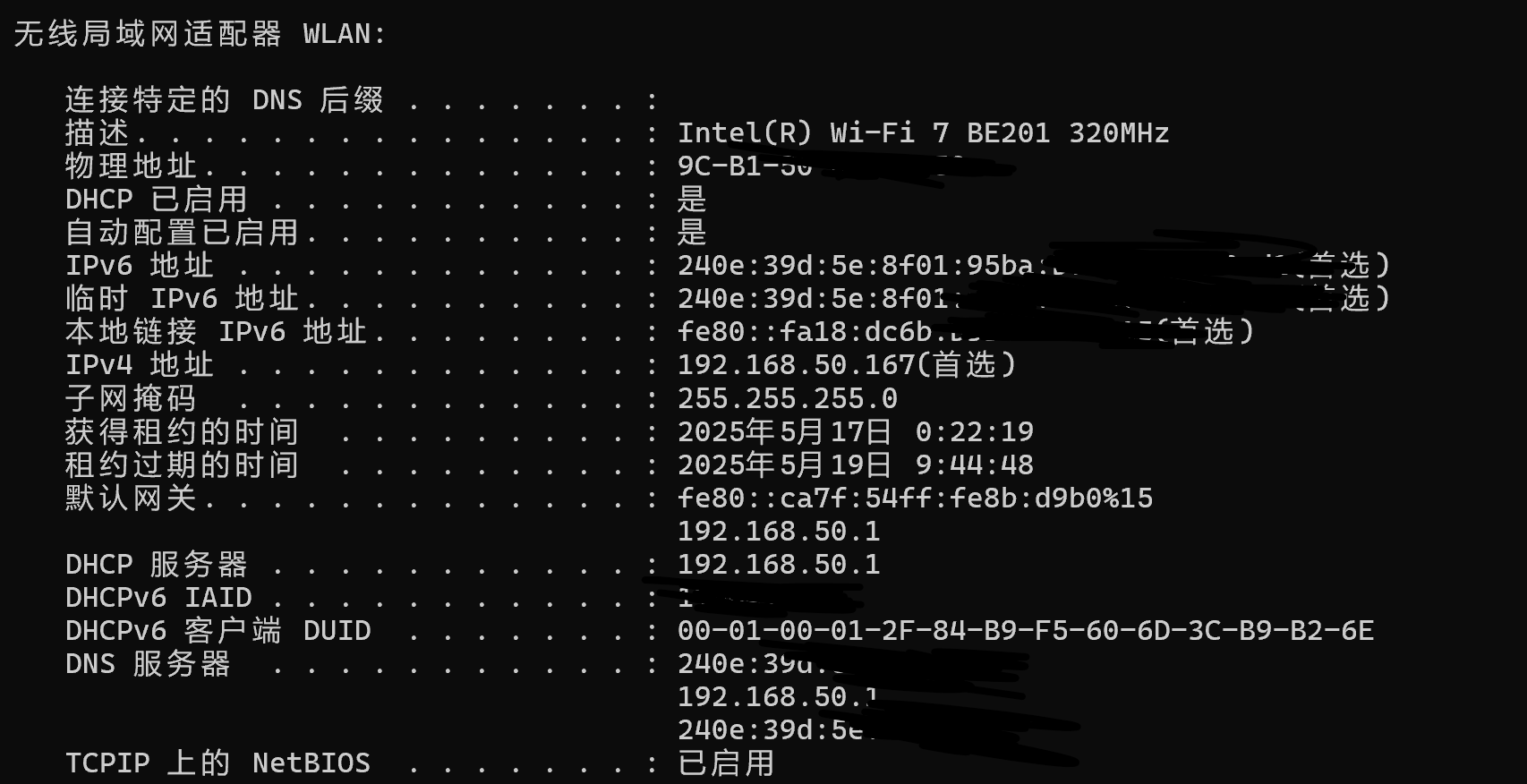Click the DHCP server address value
Screen dimensions: 1527x784
(779, 565)
